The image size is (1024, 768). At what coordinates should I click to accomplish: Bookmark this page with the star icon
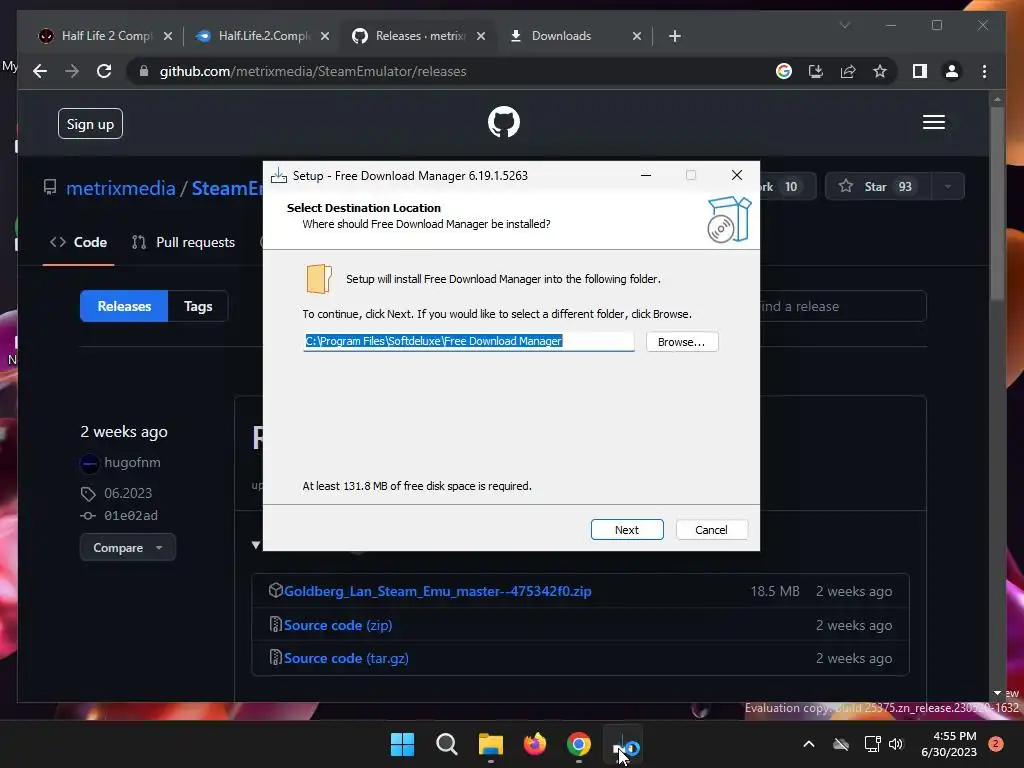pyautogui.click(x=880, y=71)
